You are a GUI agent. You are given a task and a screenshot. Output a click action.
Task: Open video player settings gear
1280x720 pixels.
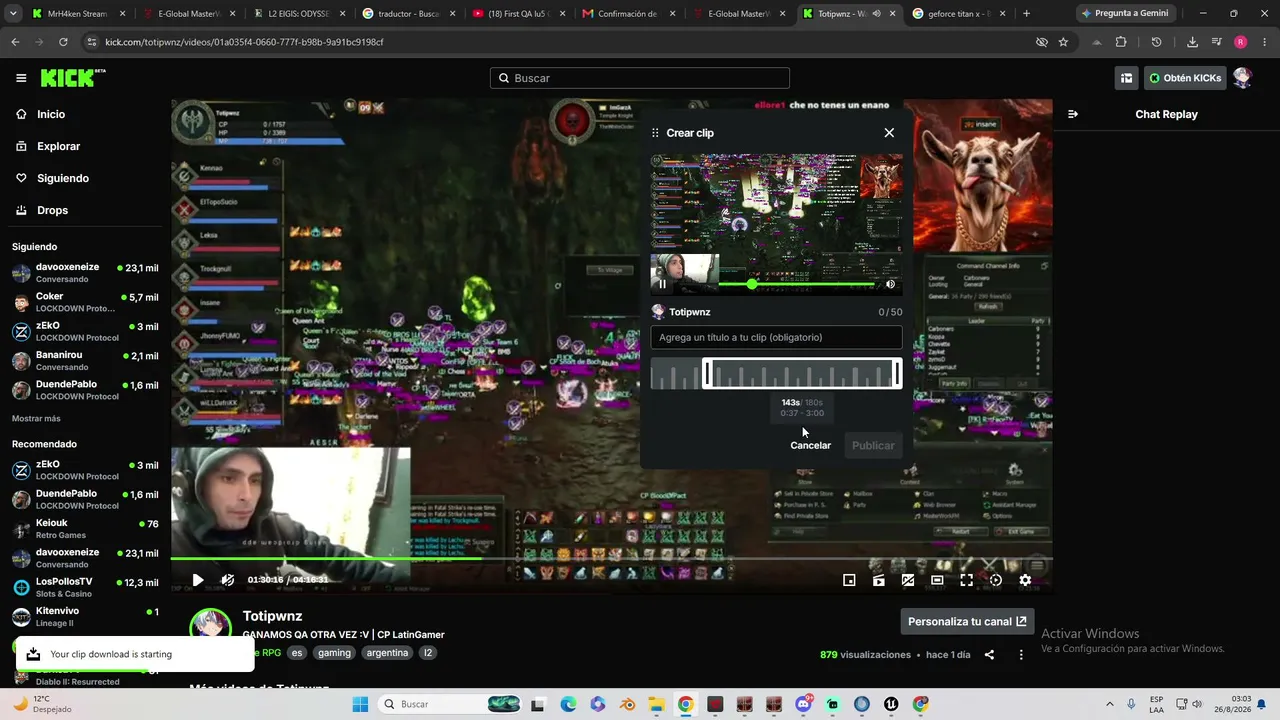click(1025, 580)
